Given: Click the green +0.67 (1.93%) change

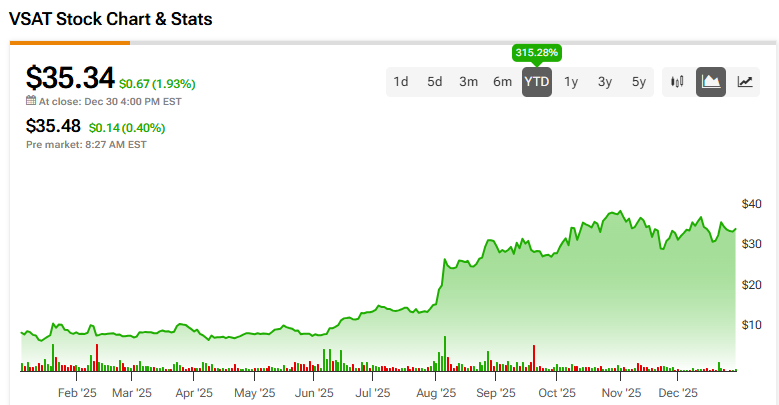Looking at the screenshot, I should (157, 84).
